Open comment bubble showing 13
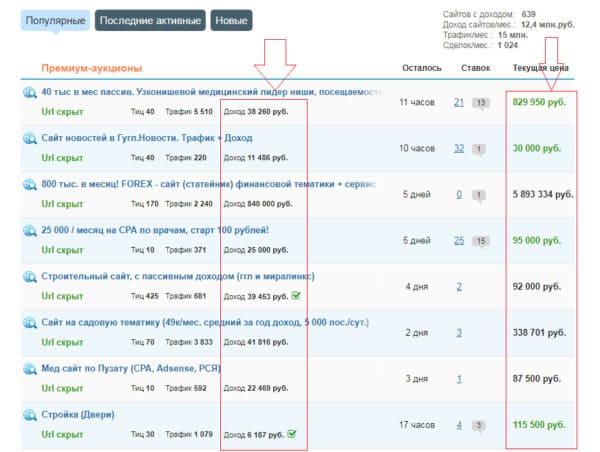The width and height of the screenshot is (600, 452). tap(480, 102)
